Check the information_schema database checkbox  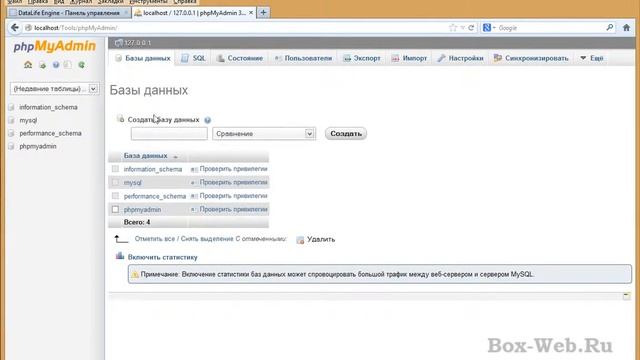(x=116, y=169)
